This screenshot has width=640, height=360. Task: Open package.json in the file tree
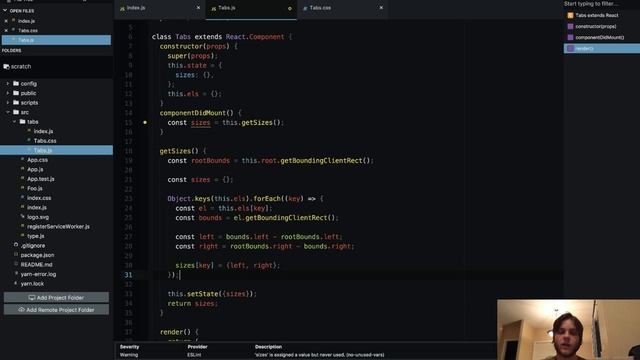pyautogui.click(x=37, y=255)
